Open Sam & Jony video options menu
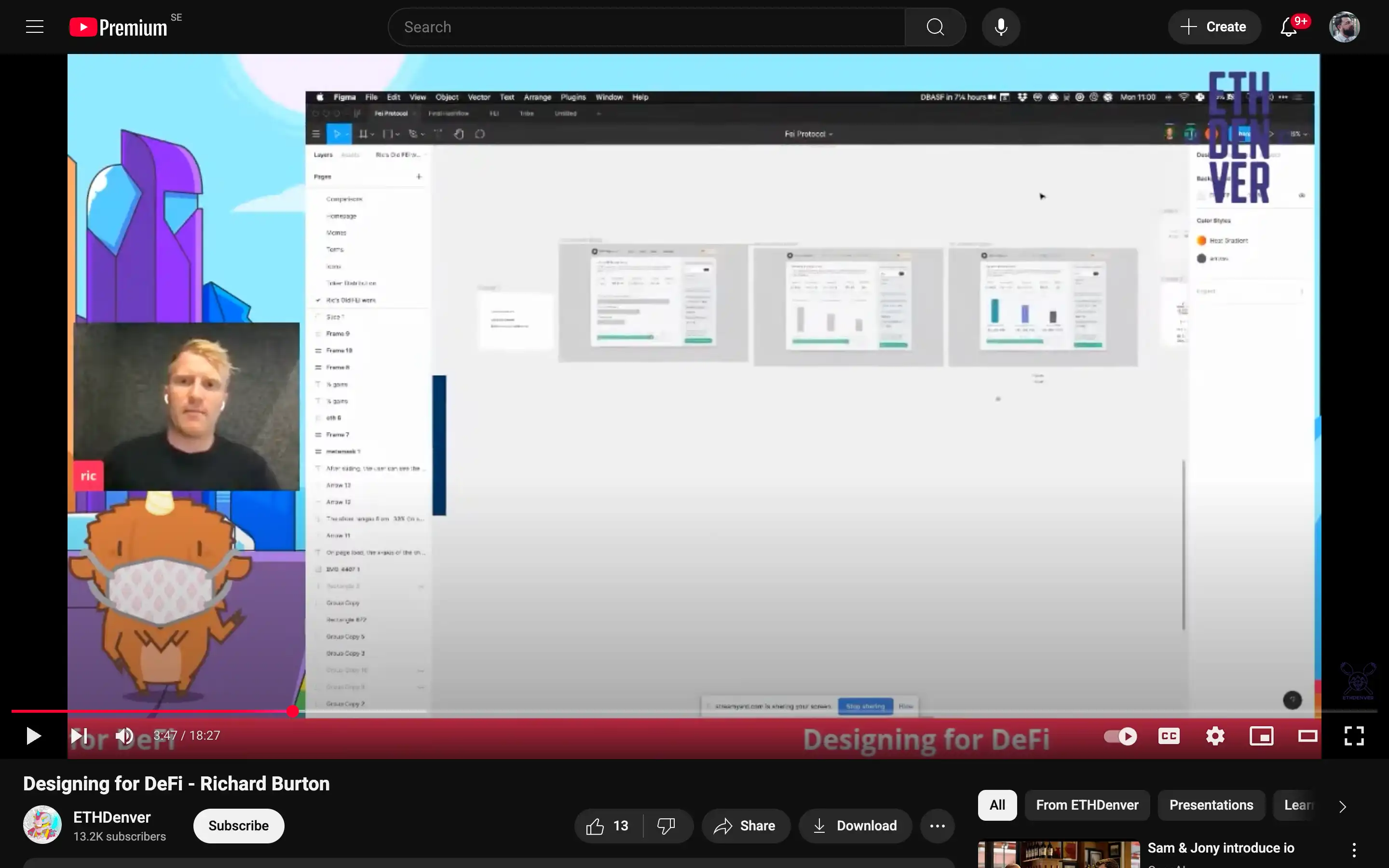This screenshot has height=868, width=1389. point(1354,850)
